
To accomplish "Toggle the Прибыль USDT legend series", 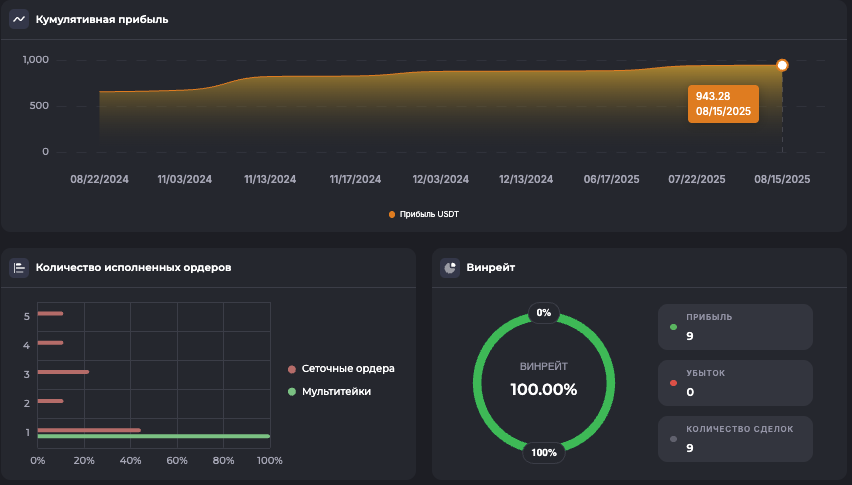I will tap(424, 214).
